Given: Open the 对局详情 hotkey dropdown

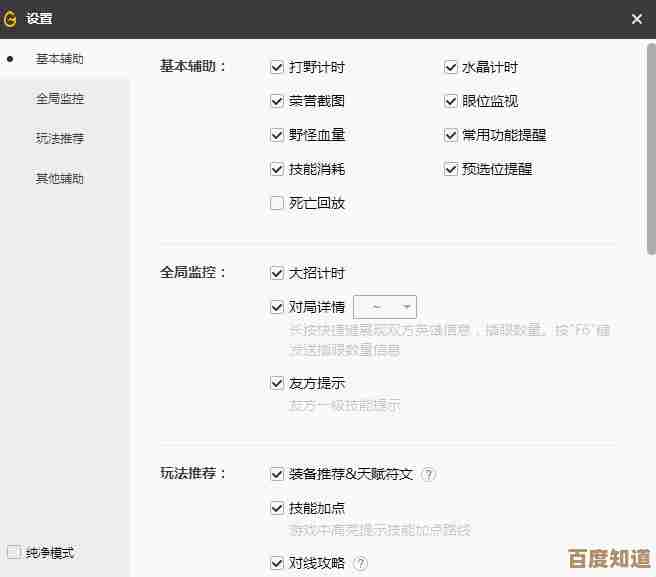Looking at the screenshot, I should coord(385,307).
